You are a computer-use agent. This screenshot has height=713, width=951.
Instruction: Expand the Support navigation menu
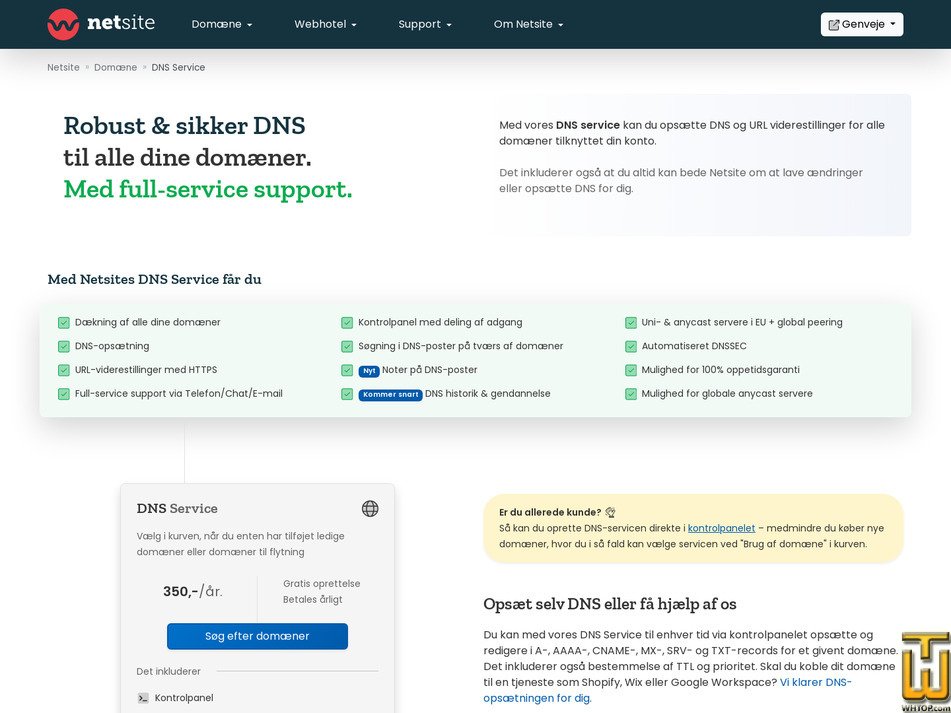tap(425, 24)
